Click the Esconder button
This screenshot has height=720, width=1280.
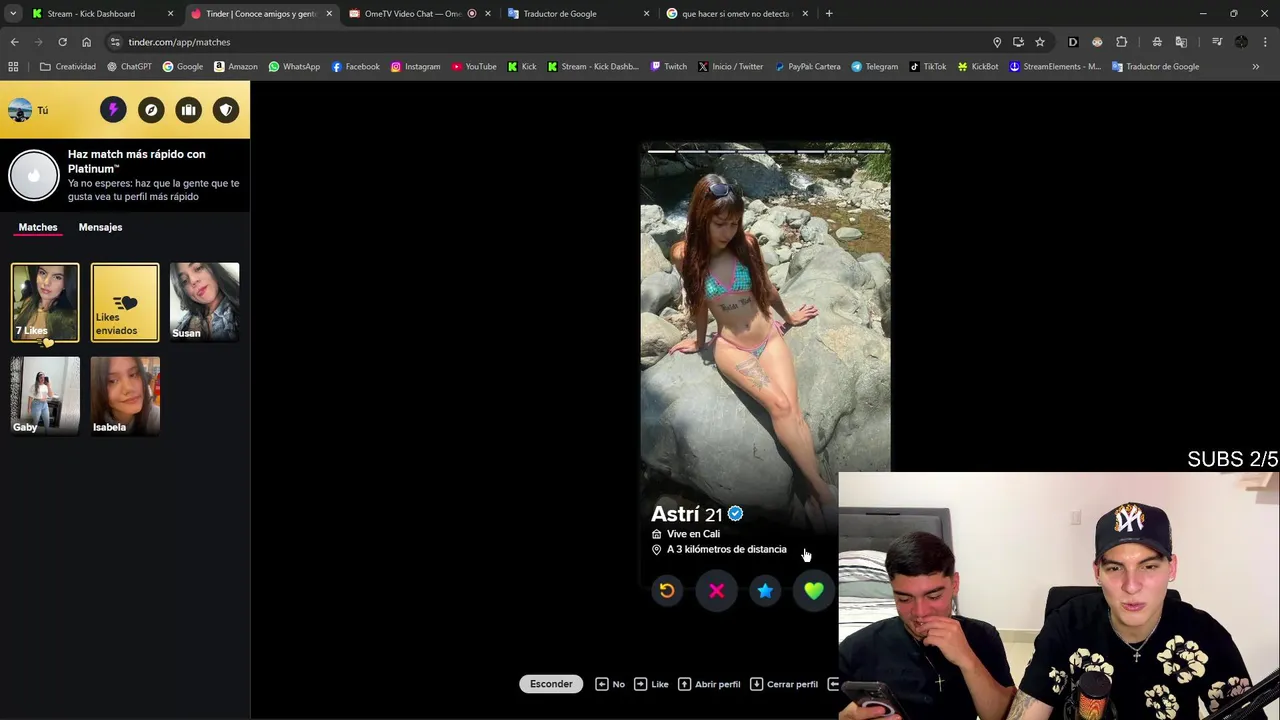[551, 684]
